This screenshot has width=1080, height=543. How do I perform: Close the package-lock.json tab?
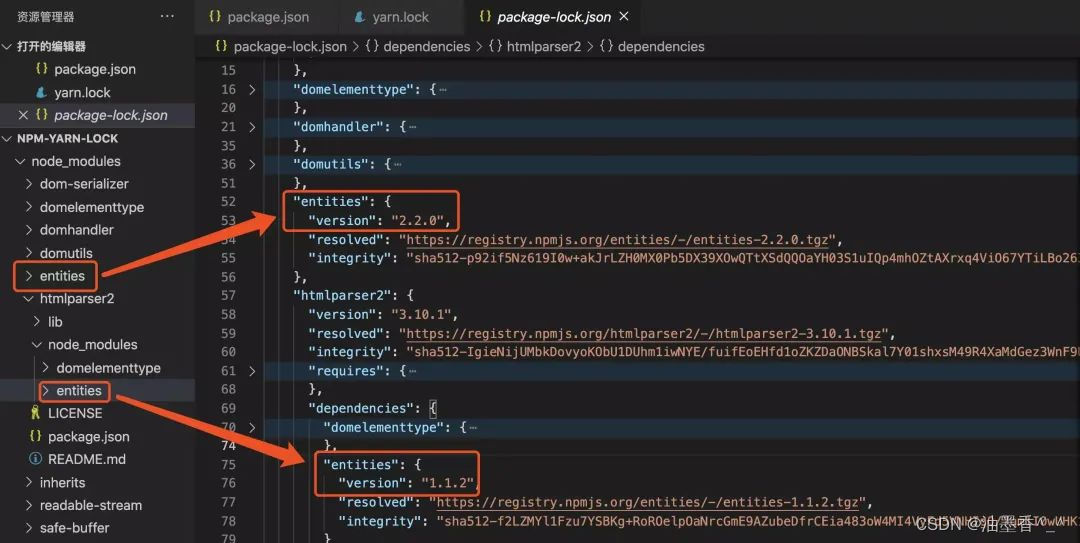(x=624, y=16)
